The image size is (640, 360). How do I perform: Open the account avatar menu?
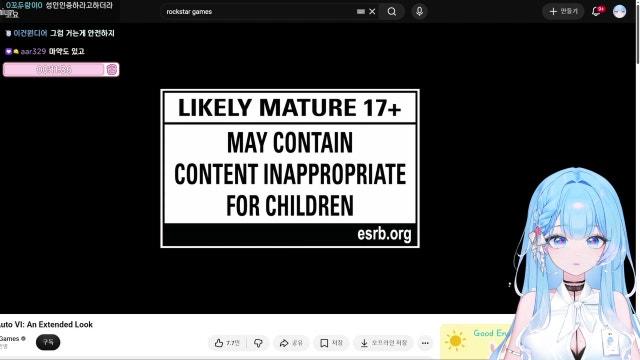(x=619, y=11)
